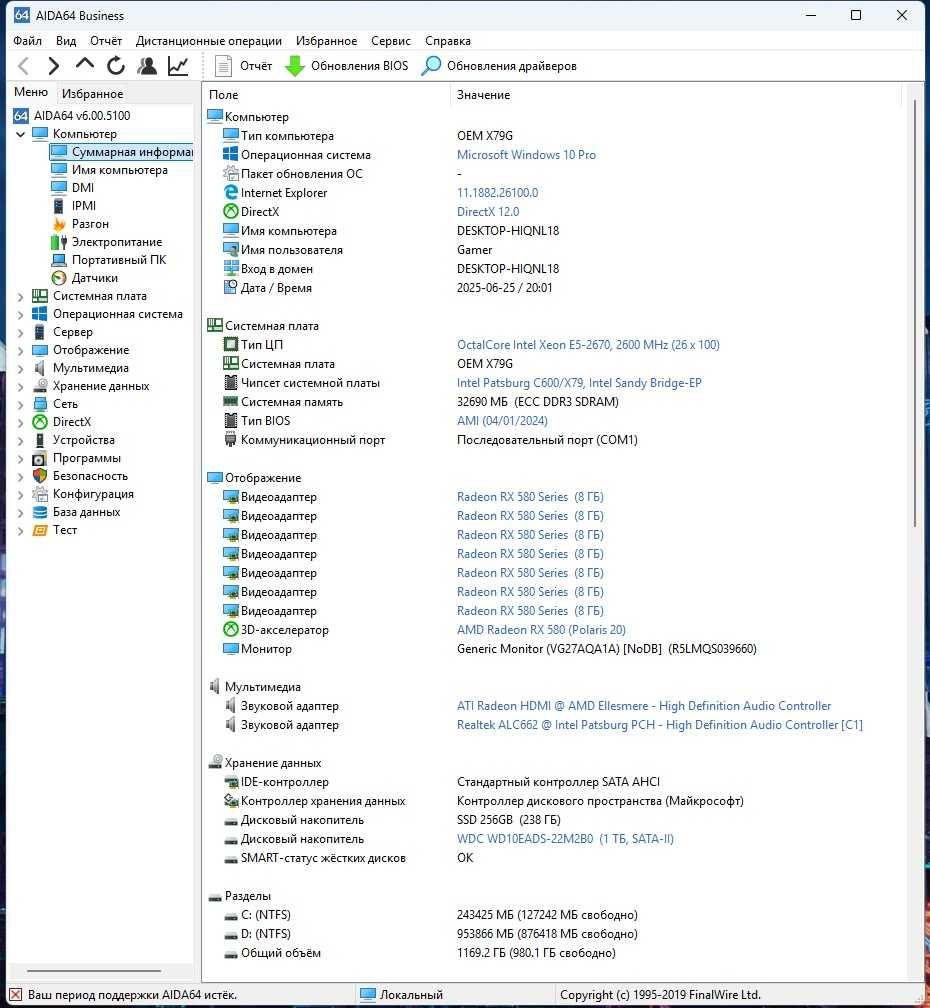Screen dimensions: 930x1008
Task: Open the Internet Explorer version 11.1882.26100.0 link
Action: [x=497, y=193]
